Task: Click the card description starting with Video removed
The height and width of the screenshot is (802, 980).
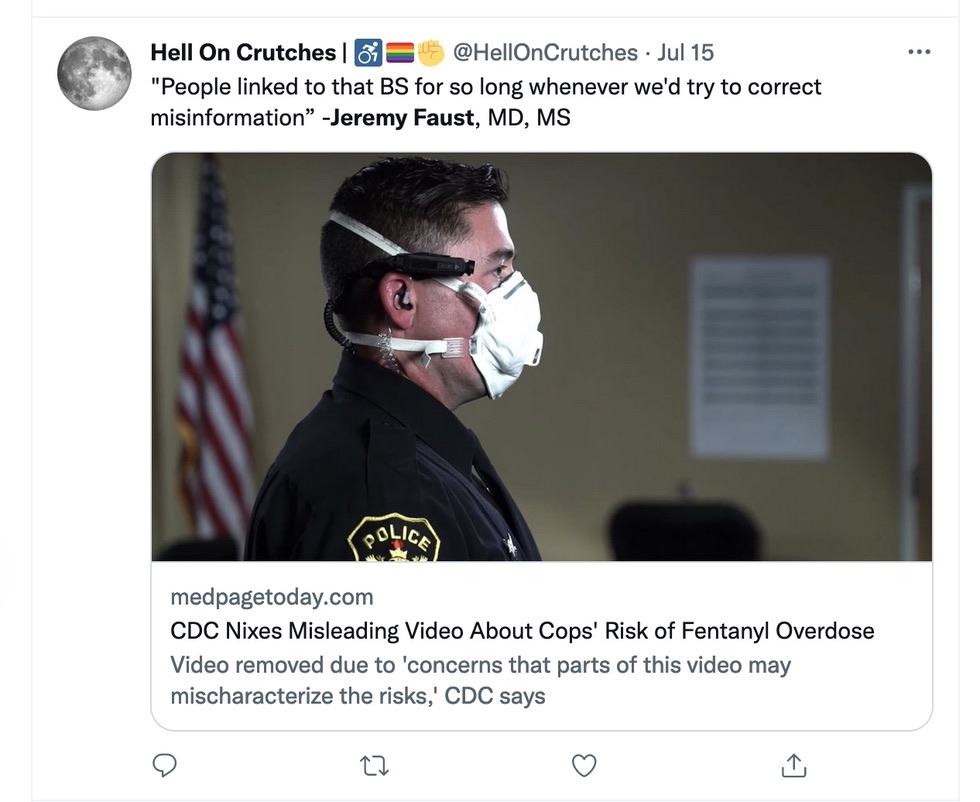Action: (x=480, y=680)
